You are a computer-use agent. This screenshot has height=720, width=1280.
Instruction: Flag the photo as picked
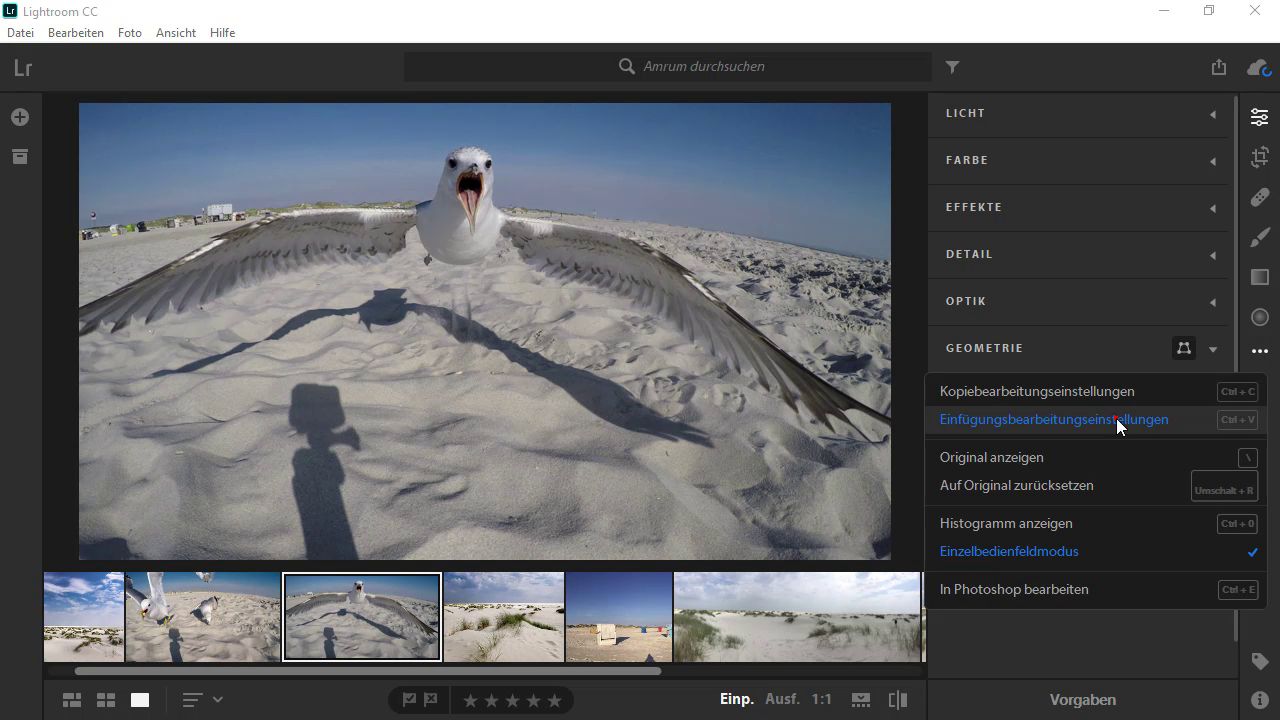(409, 700)
